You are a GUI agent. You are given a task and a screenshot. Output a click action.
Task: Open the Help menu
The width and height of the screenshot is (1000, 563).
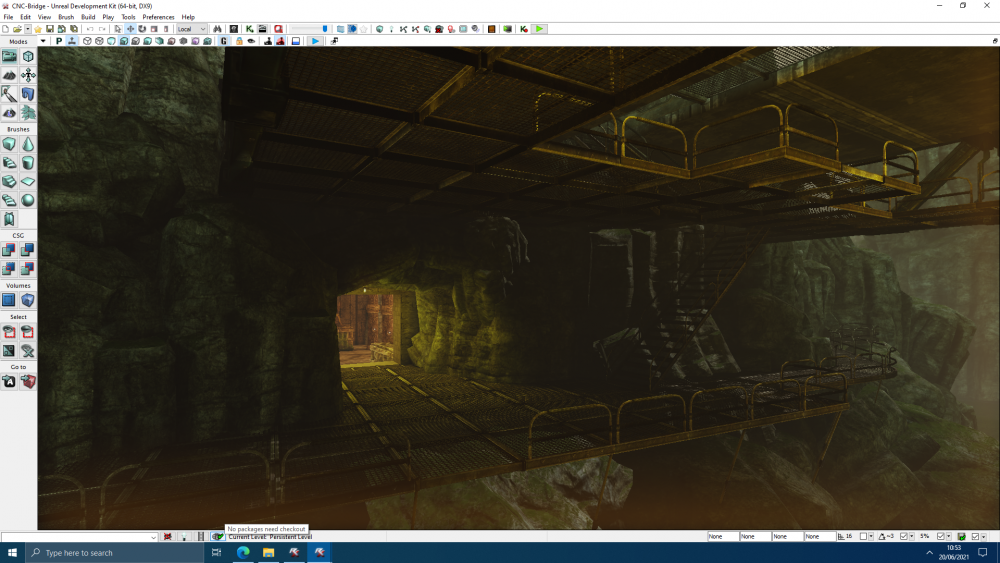click(188, 17)
